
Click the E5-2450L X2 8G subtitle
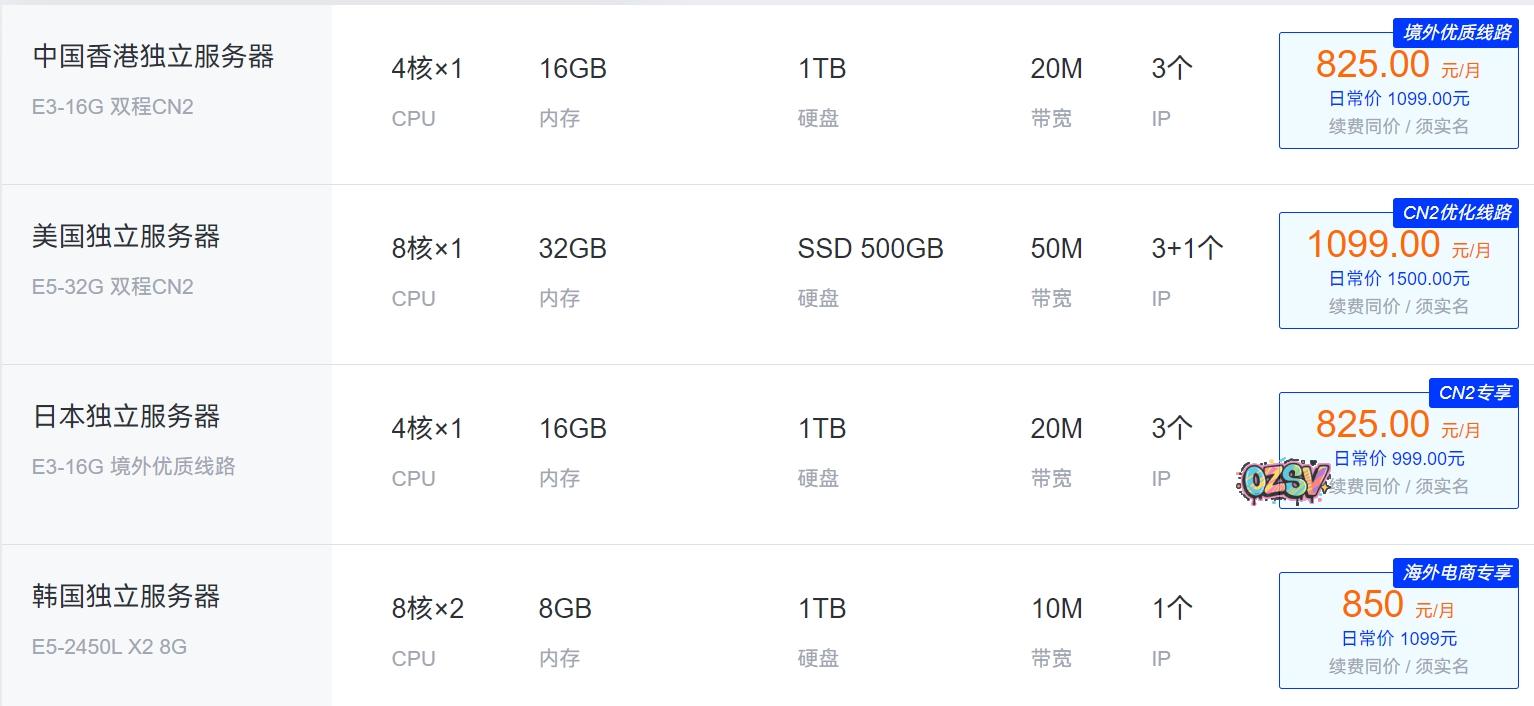point(109,647)
